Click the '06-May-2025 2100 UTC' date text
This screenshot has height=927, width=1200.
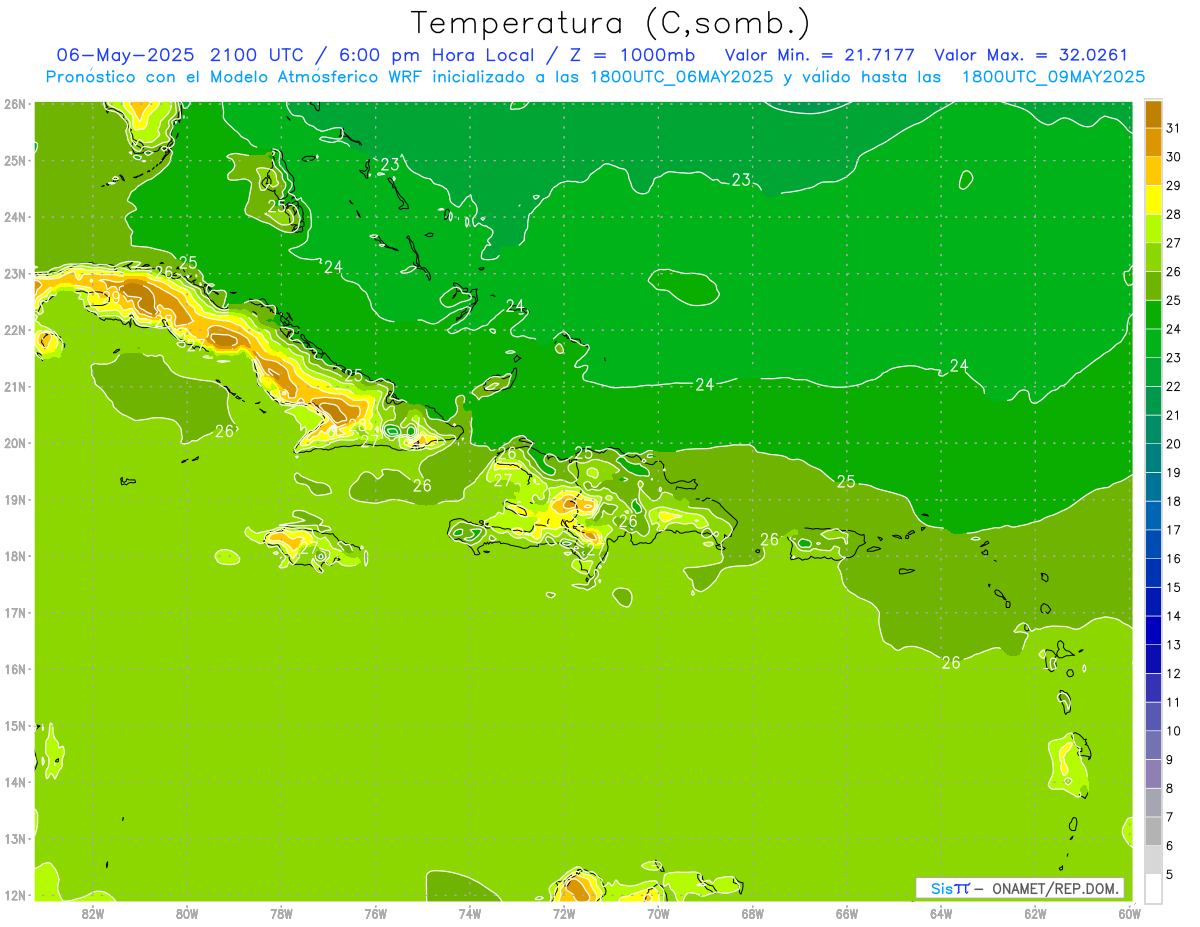pyautogui.click(x=180, y=55)
